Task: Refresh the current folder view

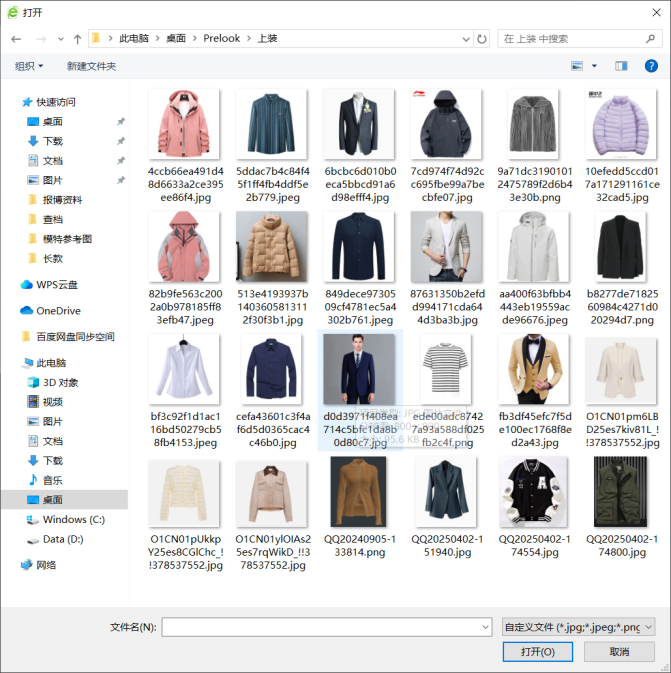Action: point(482,39)
